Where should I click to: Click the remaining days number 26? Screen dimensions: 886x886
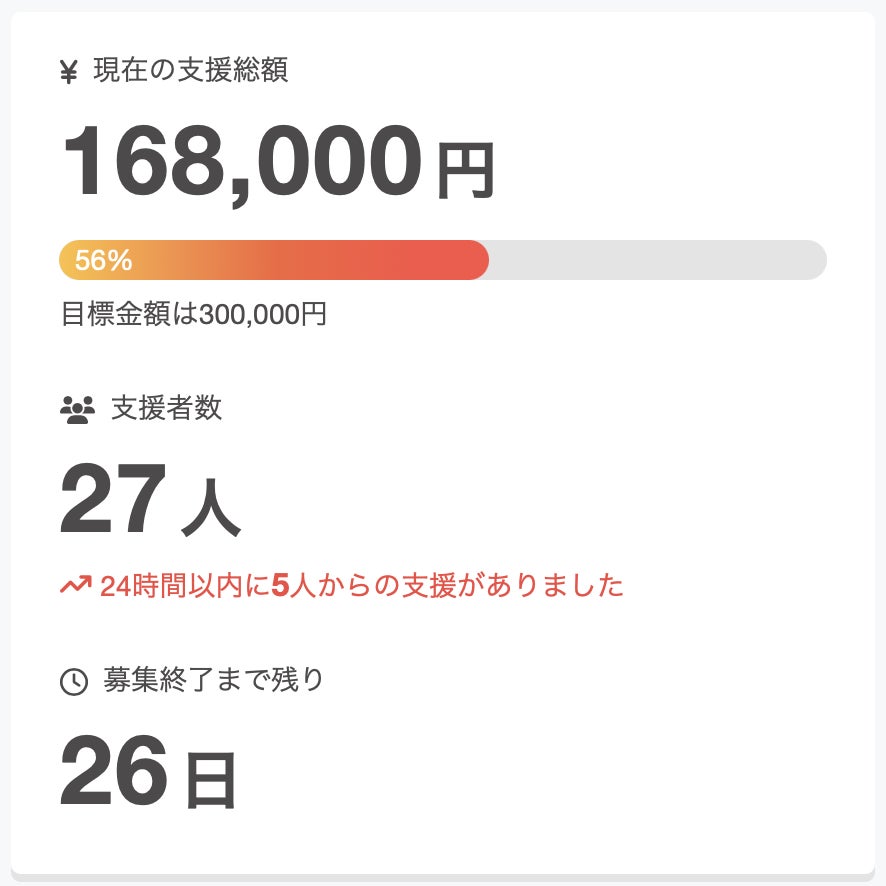point(113,772)
